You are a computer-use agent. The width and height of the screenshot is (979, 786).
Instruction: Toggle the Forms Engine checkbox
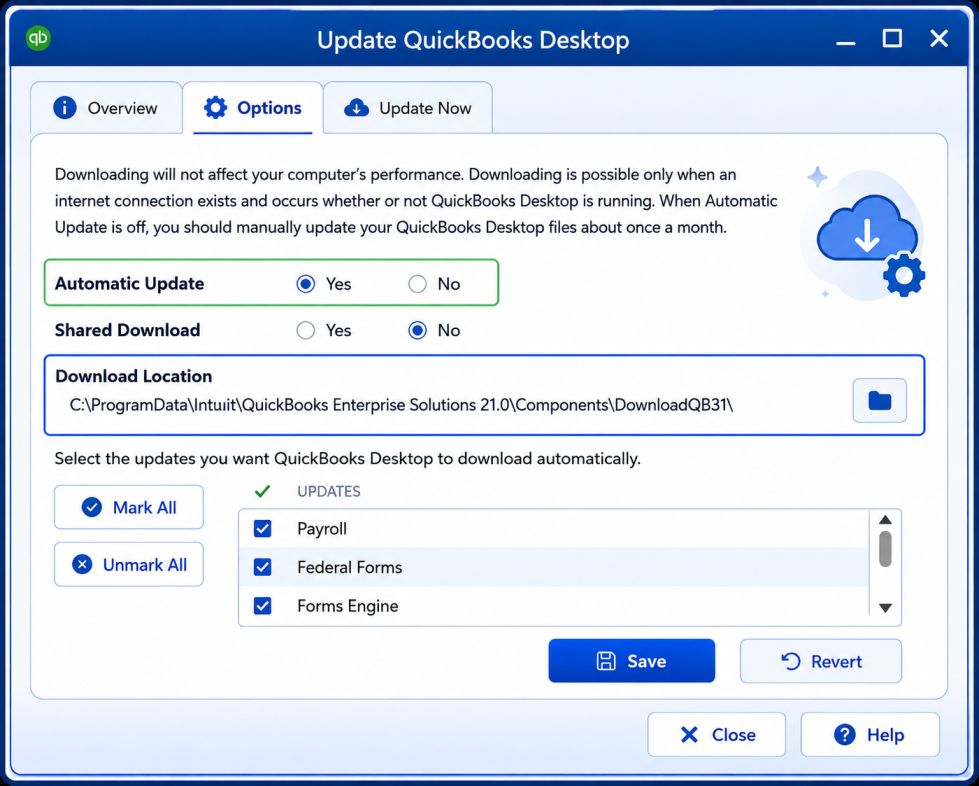[263, 606]
